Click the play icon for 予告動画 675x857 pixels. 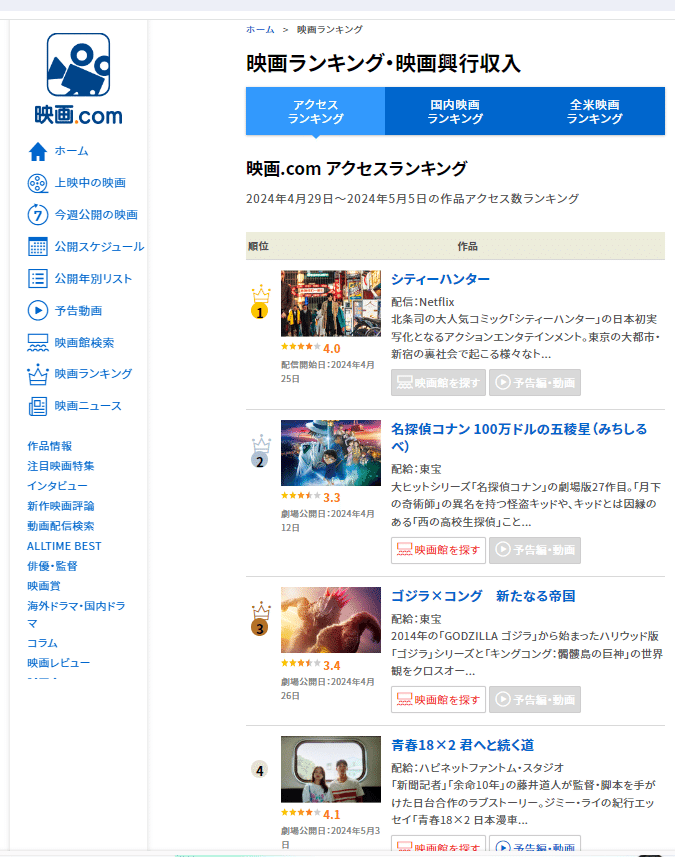(38, 310)
